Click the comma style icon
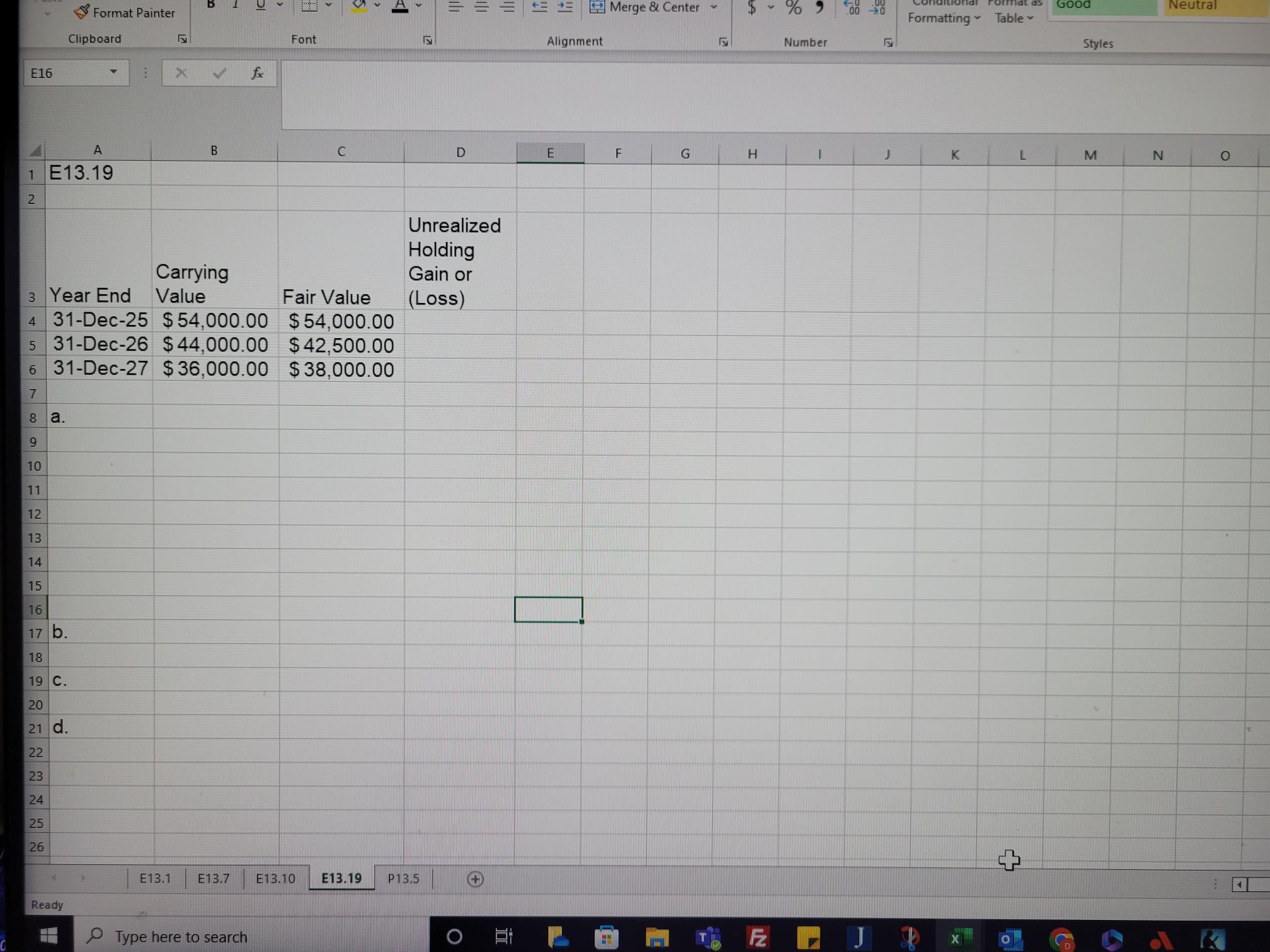Screen dimensions: 1270x952 tap(820, 8)
